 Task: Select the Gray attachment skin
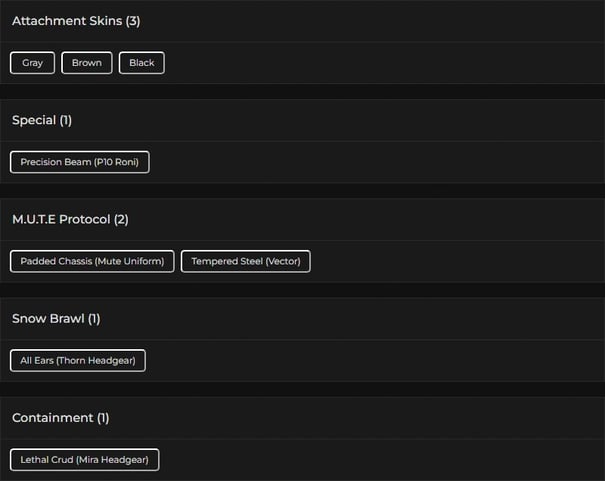tap(33, 63)
